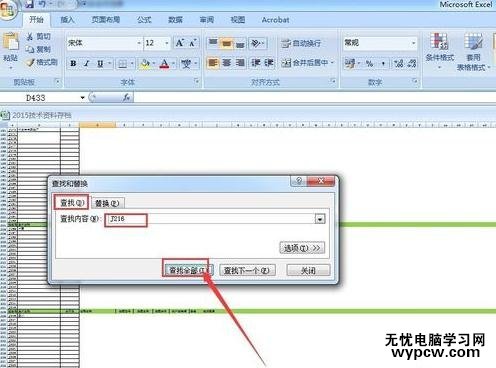Viewport: 496px width, 368px height.
Task: Click the Fill Color bucket icon
Action: coord(145,63)
